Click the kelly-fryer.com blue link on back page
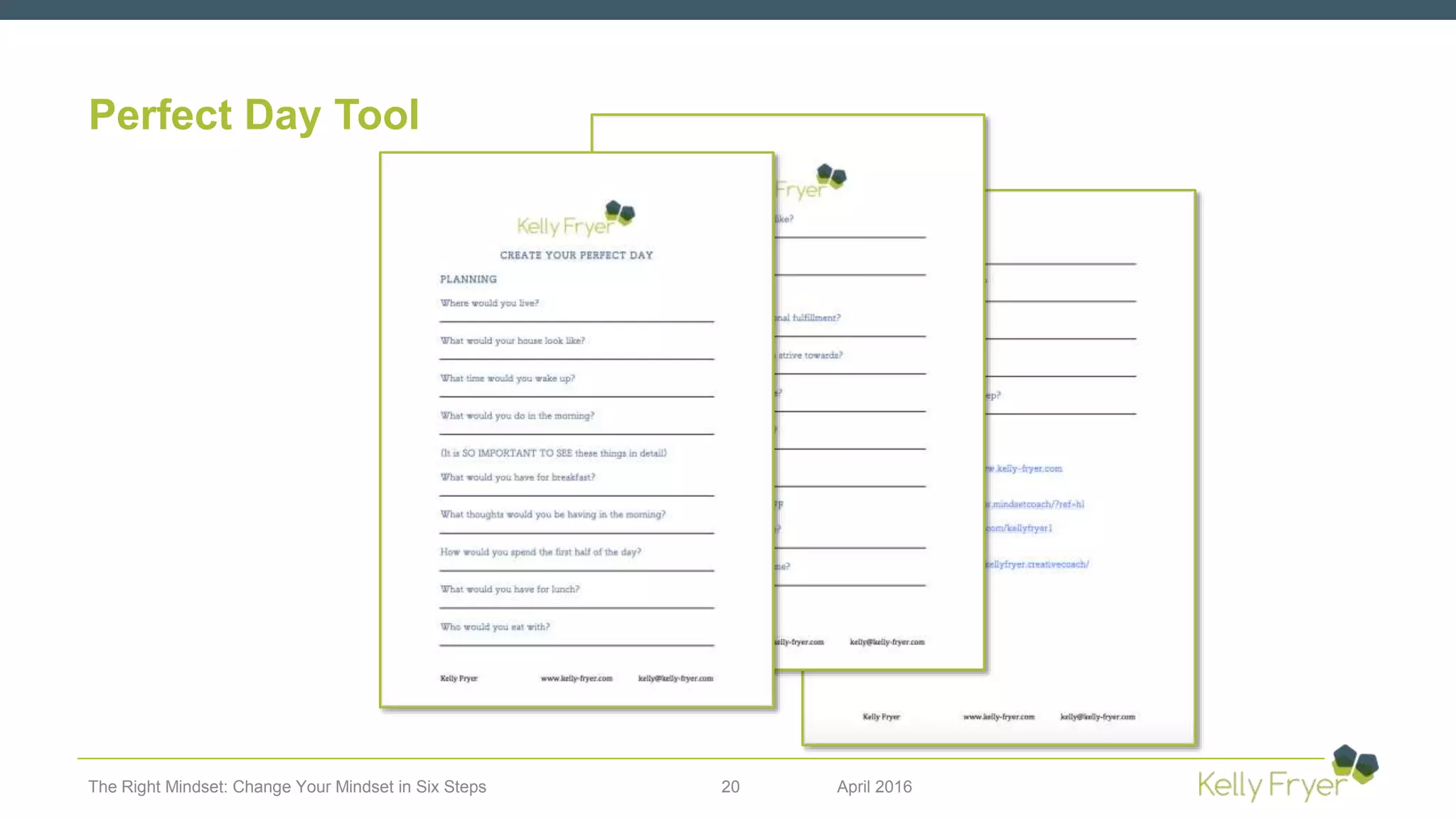This screenshot has width=1456, height=819. 1024,469
